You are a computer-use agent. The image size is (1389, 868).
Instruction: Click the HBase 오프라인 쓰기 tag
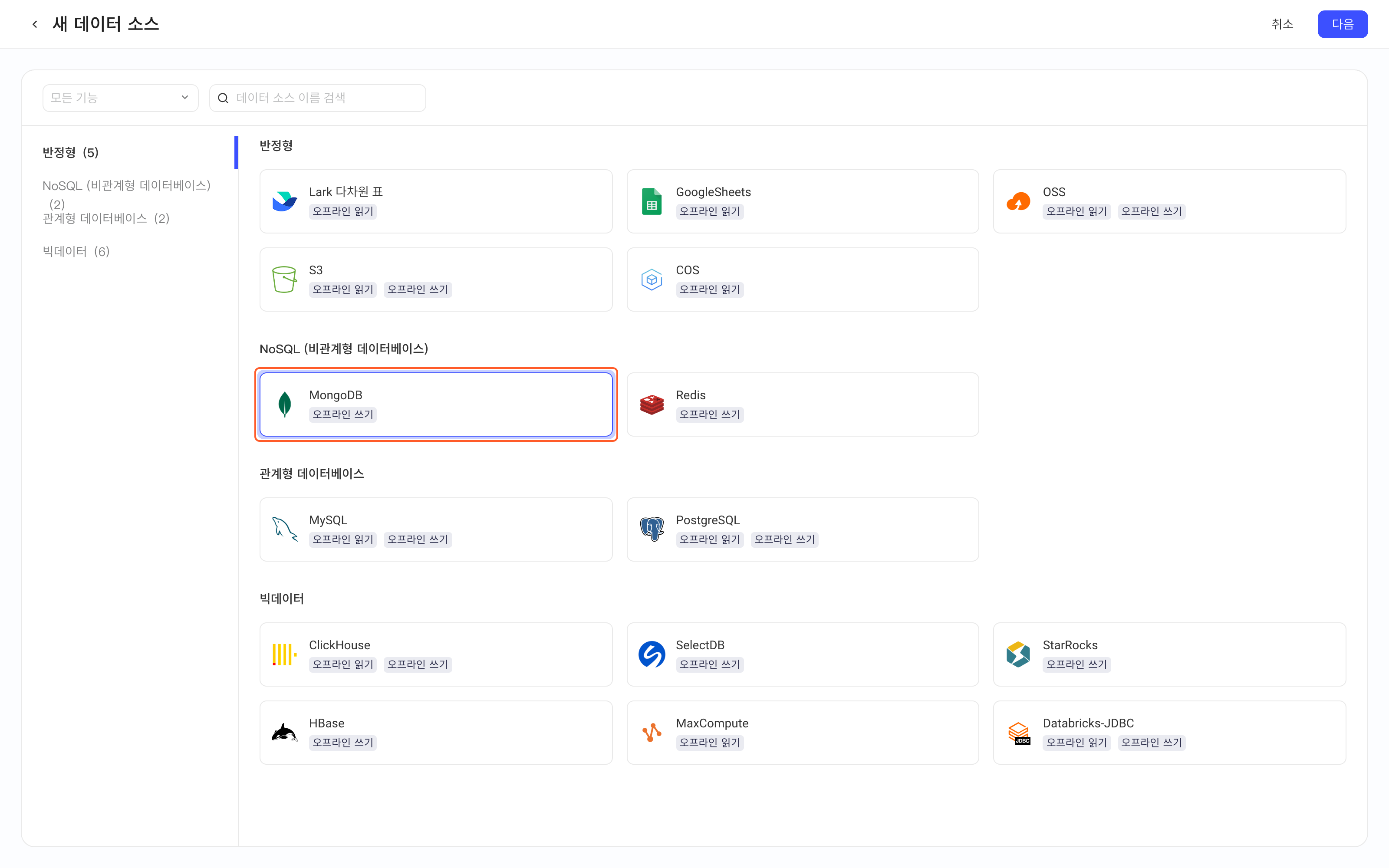click(x=342, y=742)
